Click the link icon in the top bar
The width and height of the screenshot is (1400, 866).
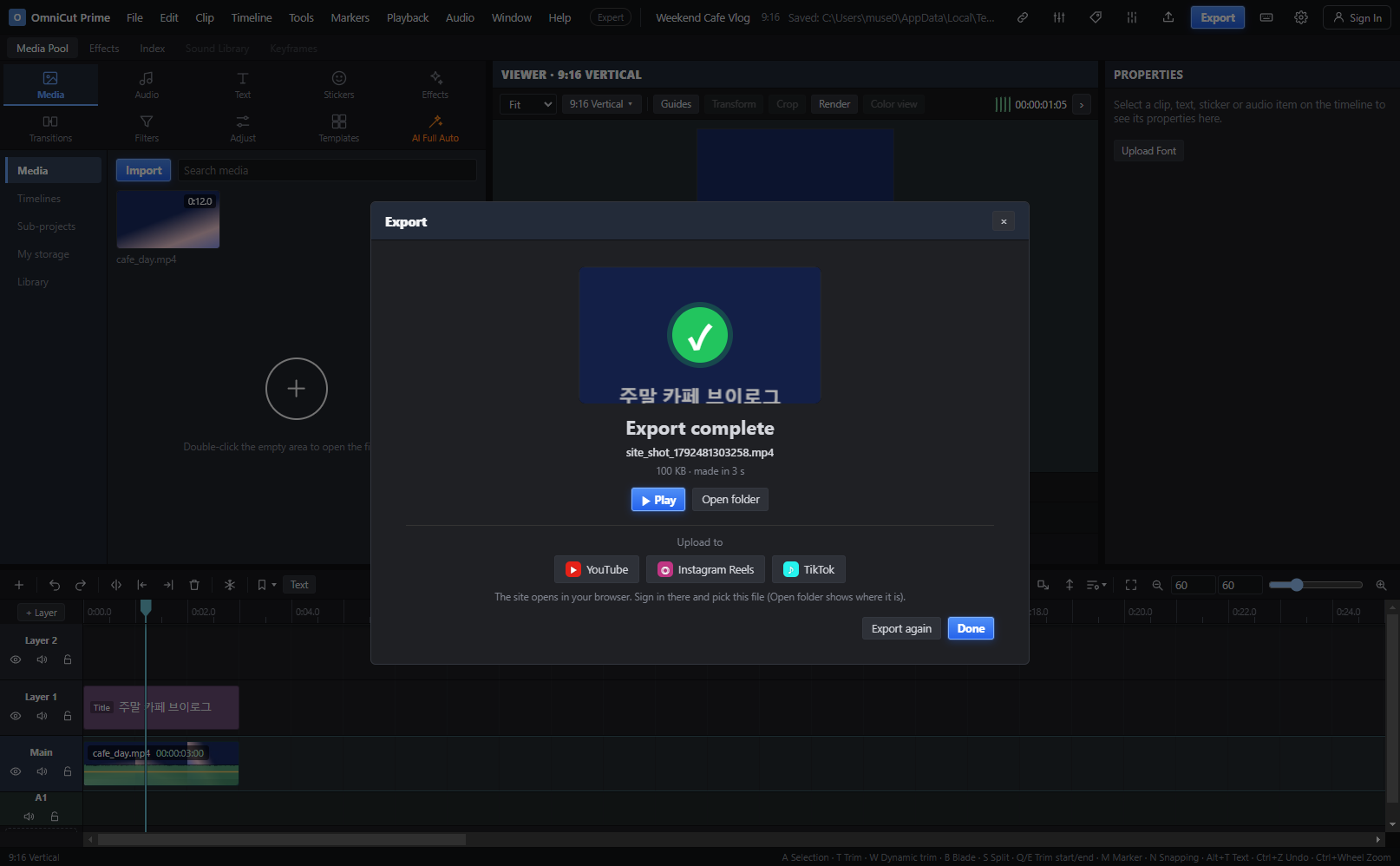point(1023,17)
